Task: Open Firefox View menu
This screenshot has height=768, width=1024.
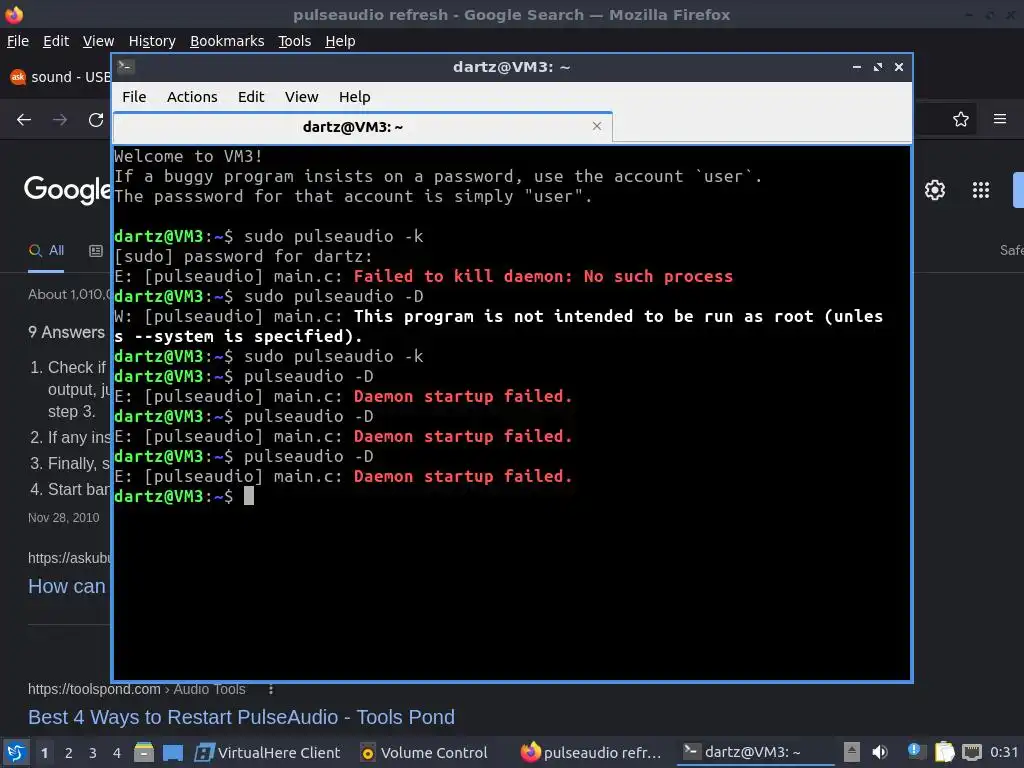Action: [99, 41]
